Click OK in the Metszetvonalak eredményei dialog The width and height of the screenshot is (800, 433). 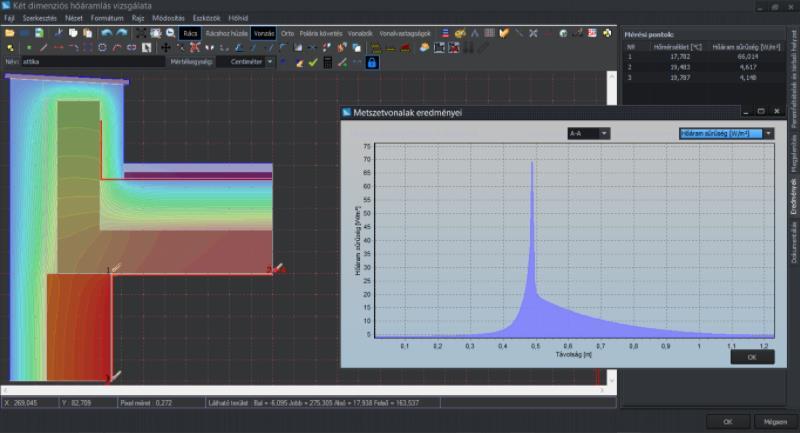click(x=752, y=357)
